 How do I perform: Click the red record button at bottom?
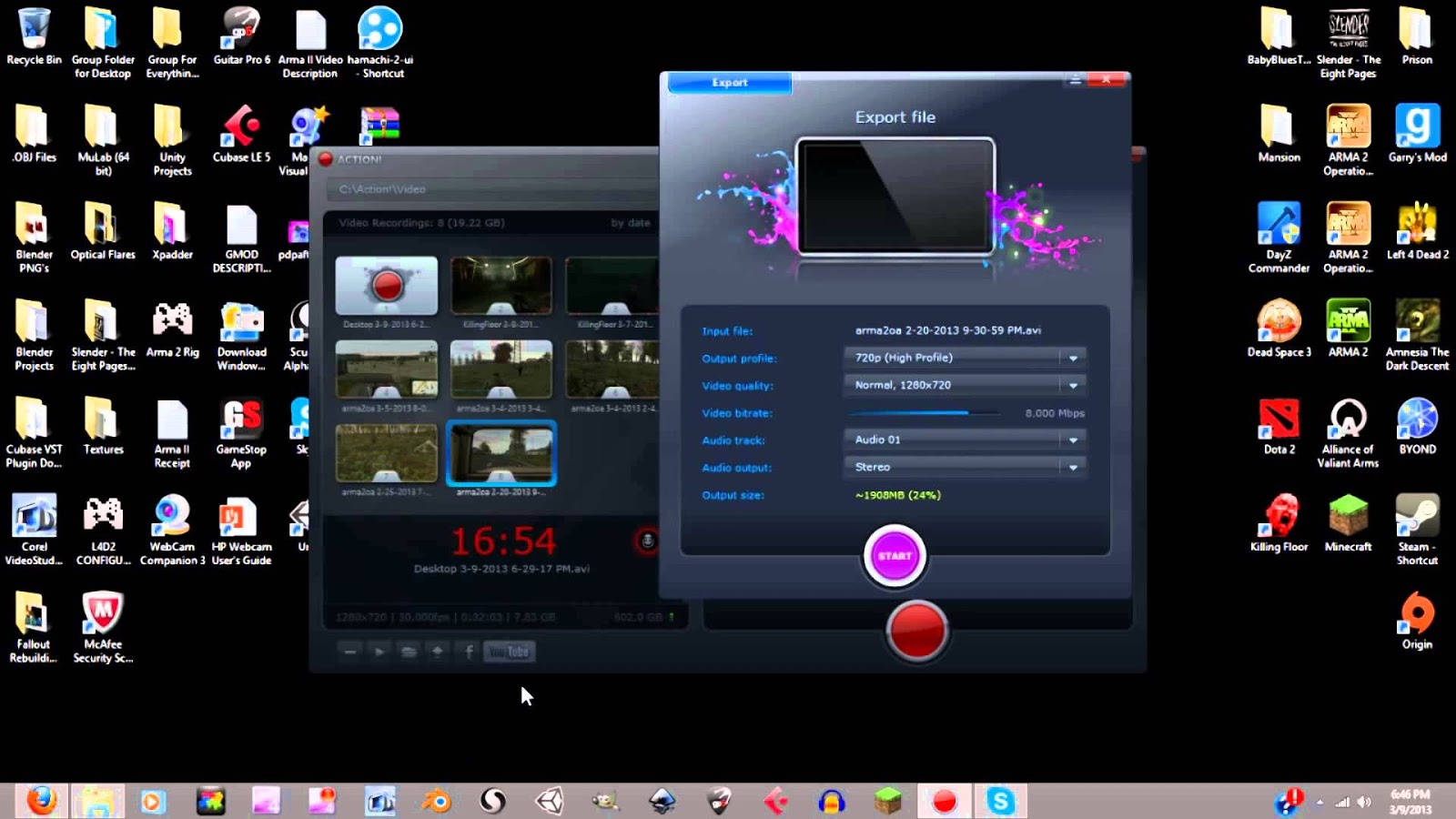click(917, 631)
